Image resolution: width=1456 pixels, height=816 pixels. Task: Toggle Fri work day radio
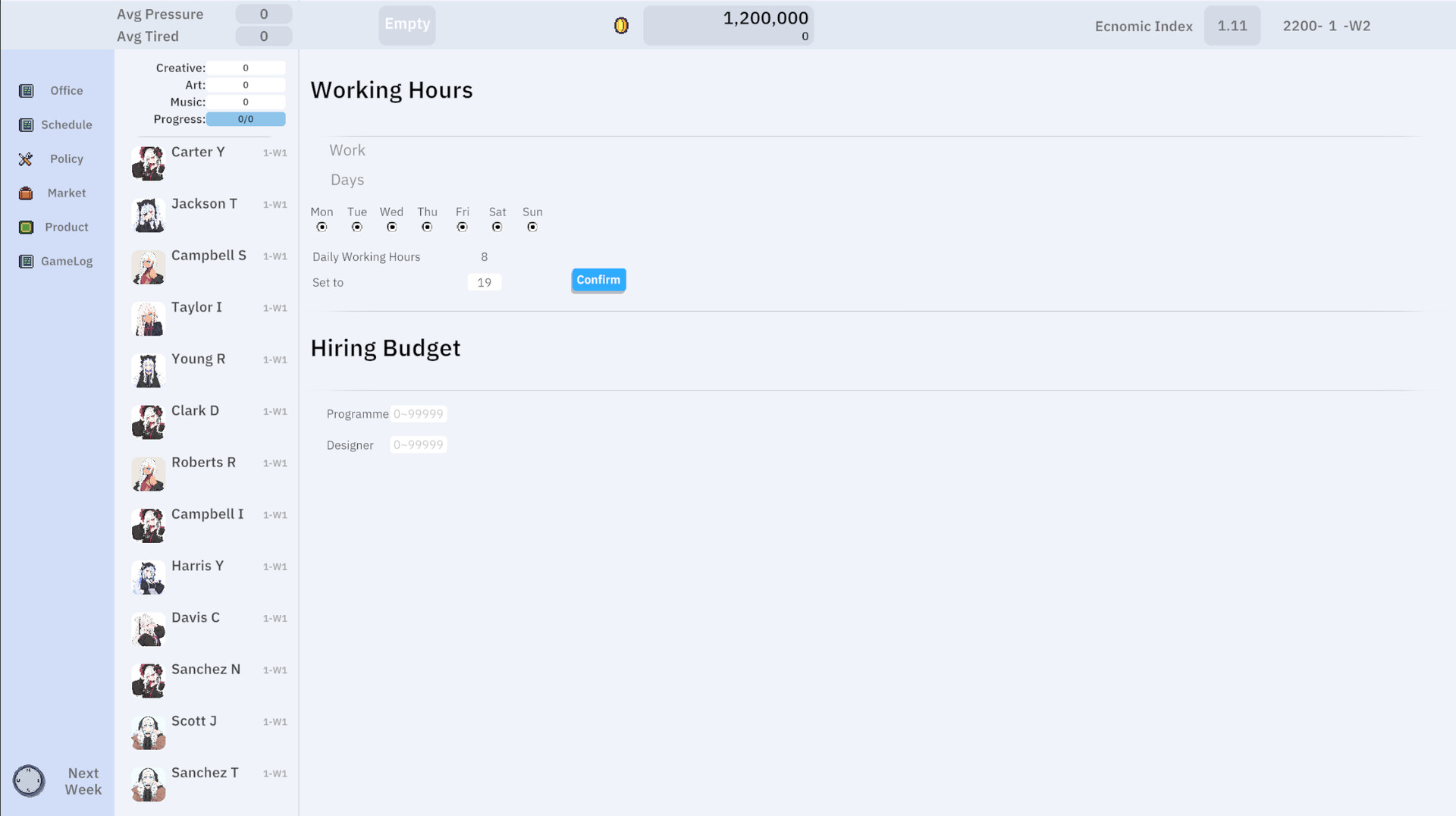pos(462,227)
